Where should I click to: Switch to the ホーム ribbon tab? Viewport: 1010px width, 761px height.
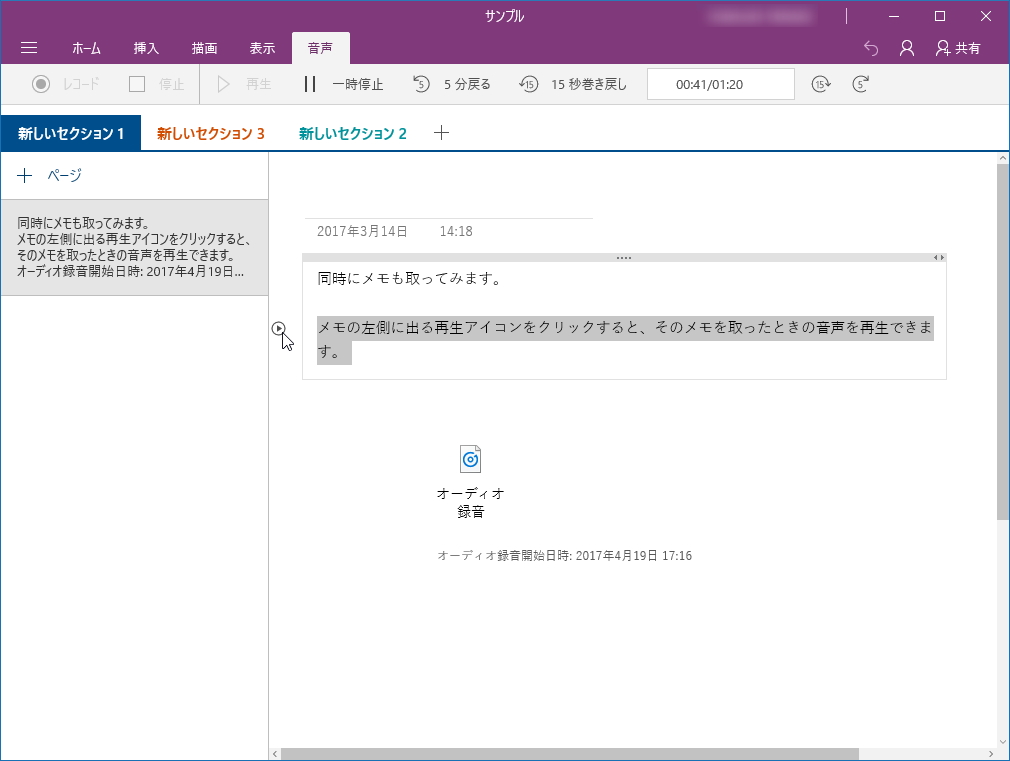tap(86, 46)
